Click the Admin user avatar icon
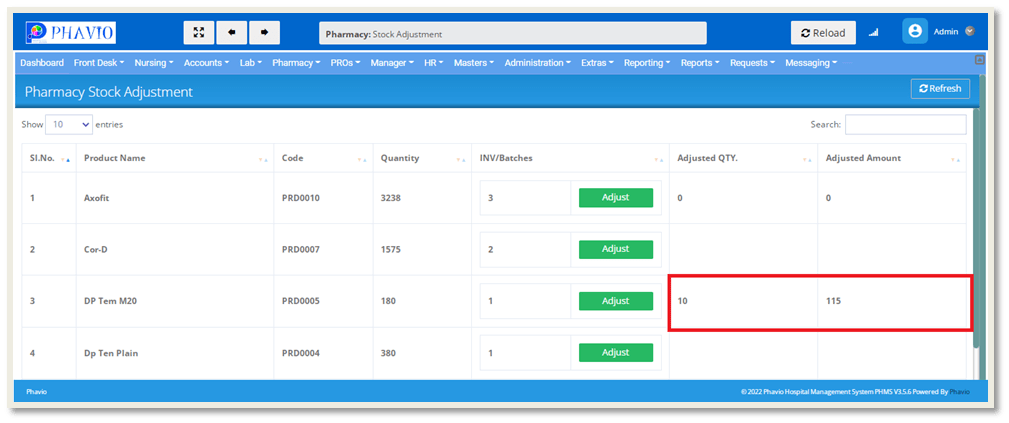This screenshot has width=1009, height=423. pyautogui.click(x=914, y=32)
